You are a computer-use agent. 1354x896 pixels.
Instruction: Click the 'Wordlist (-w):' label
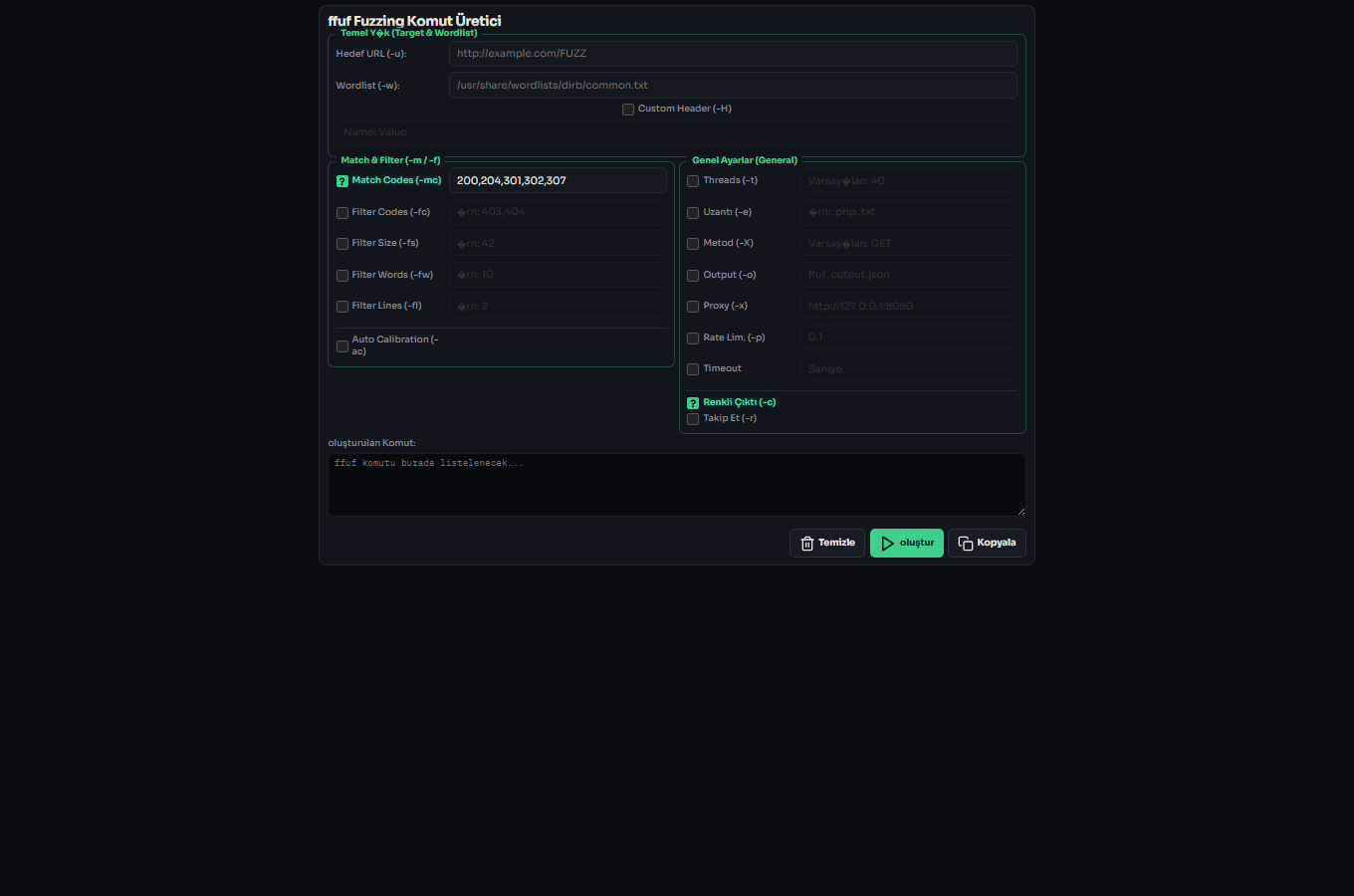[x=368, y=86]
